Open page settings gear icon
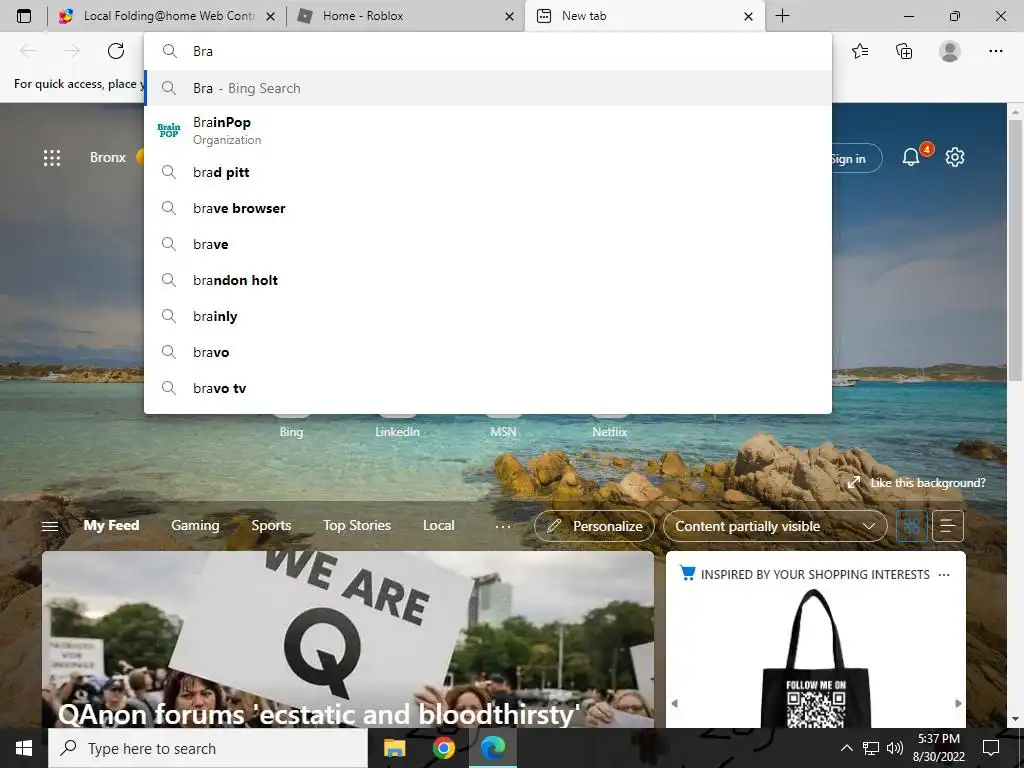1024x768 pixels. (955, 157)
